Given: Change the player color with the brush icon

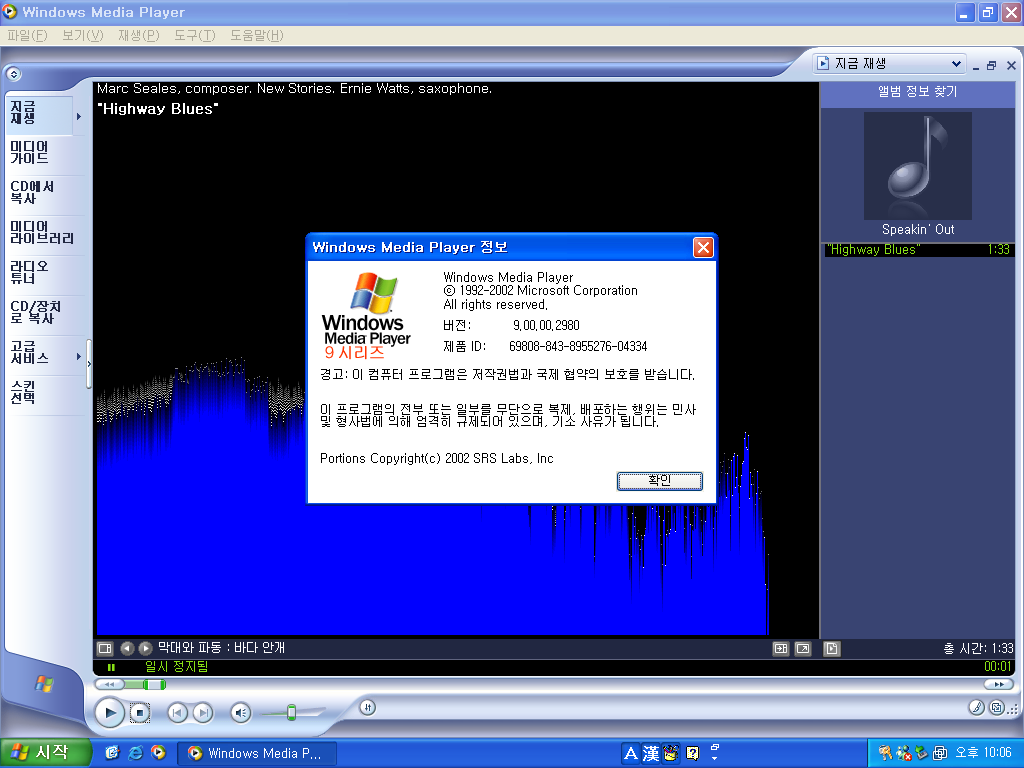Looking at the screenshot, I should point(976,707).
